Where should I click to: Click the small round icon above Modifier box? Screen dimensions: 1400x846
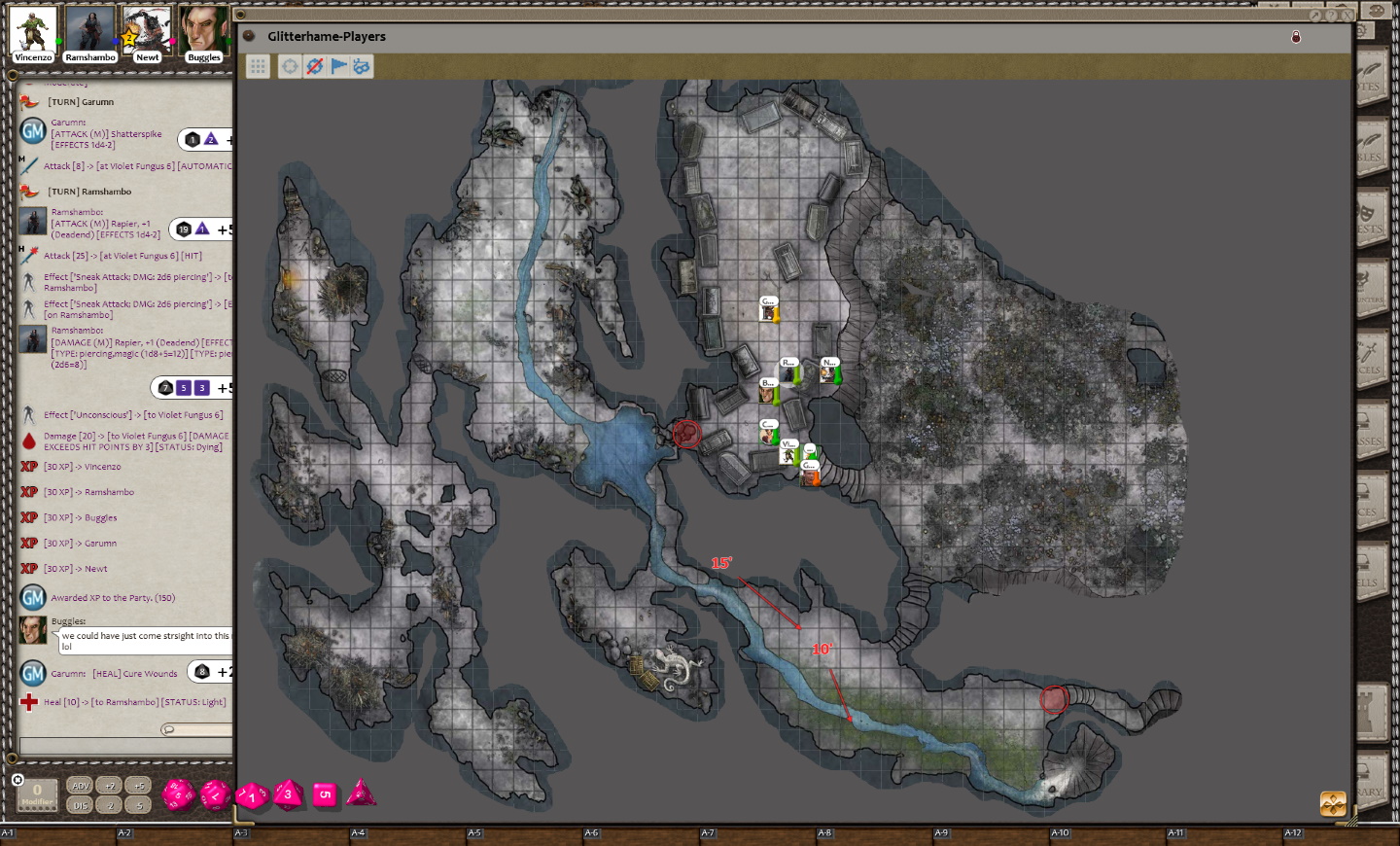17,780
